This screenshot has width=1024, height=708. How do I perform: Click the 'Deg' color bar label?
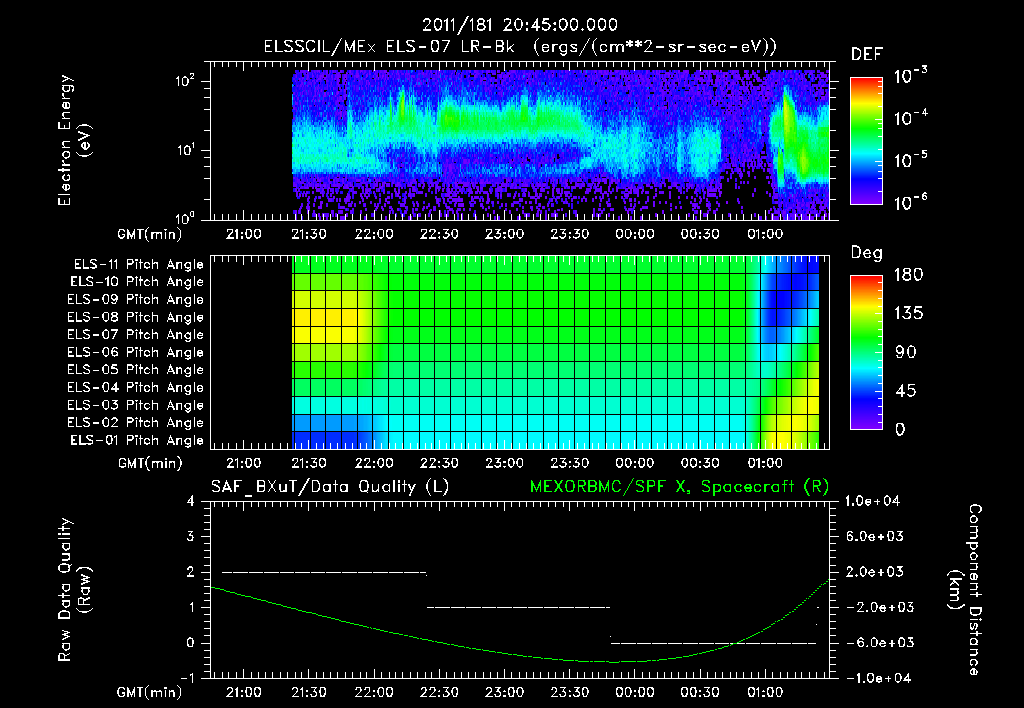(867, 253)
